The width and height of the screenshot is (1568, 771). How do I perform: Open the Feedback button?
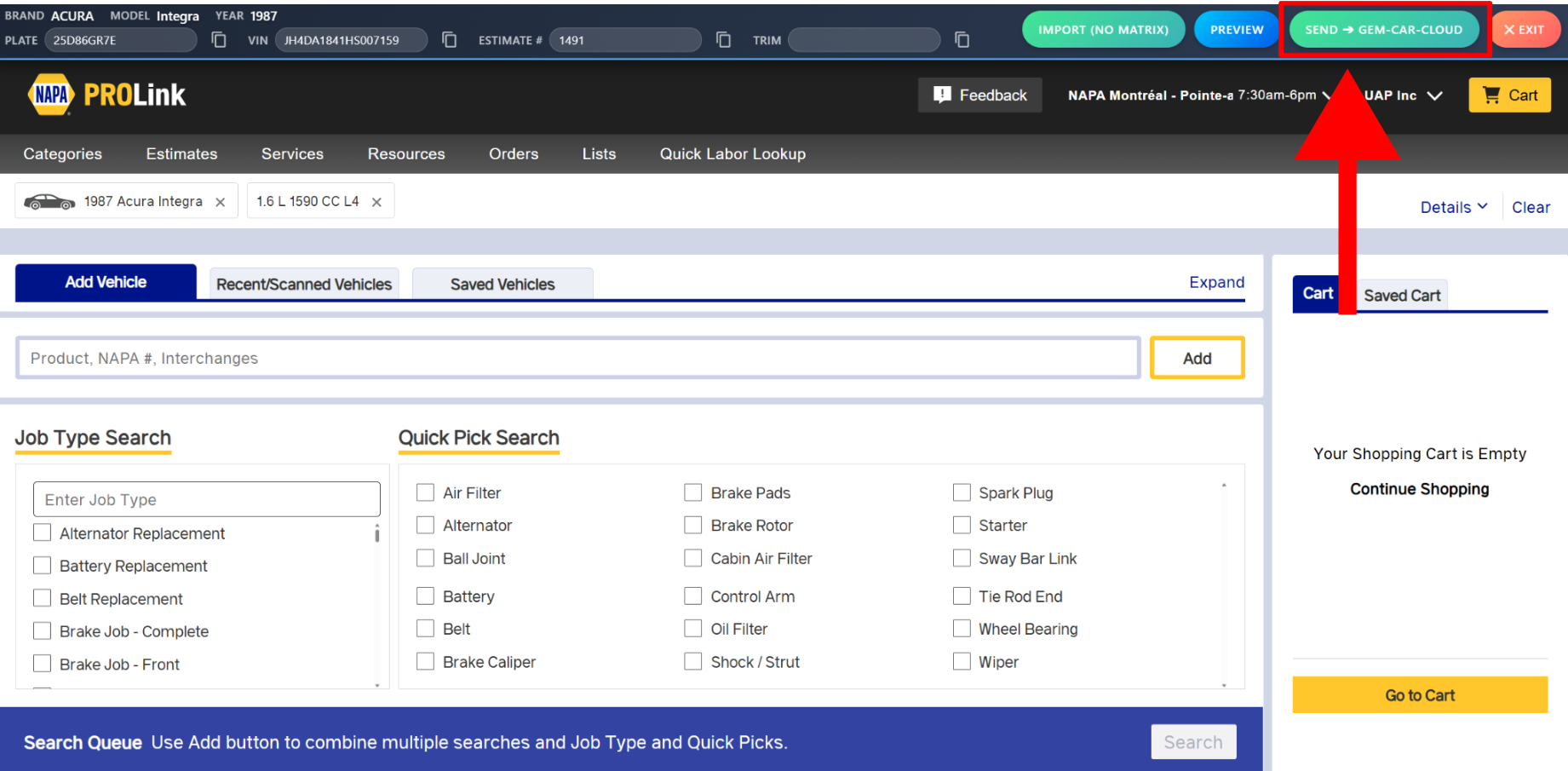(980, 95)
